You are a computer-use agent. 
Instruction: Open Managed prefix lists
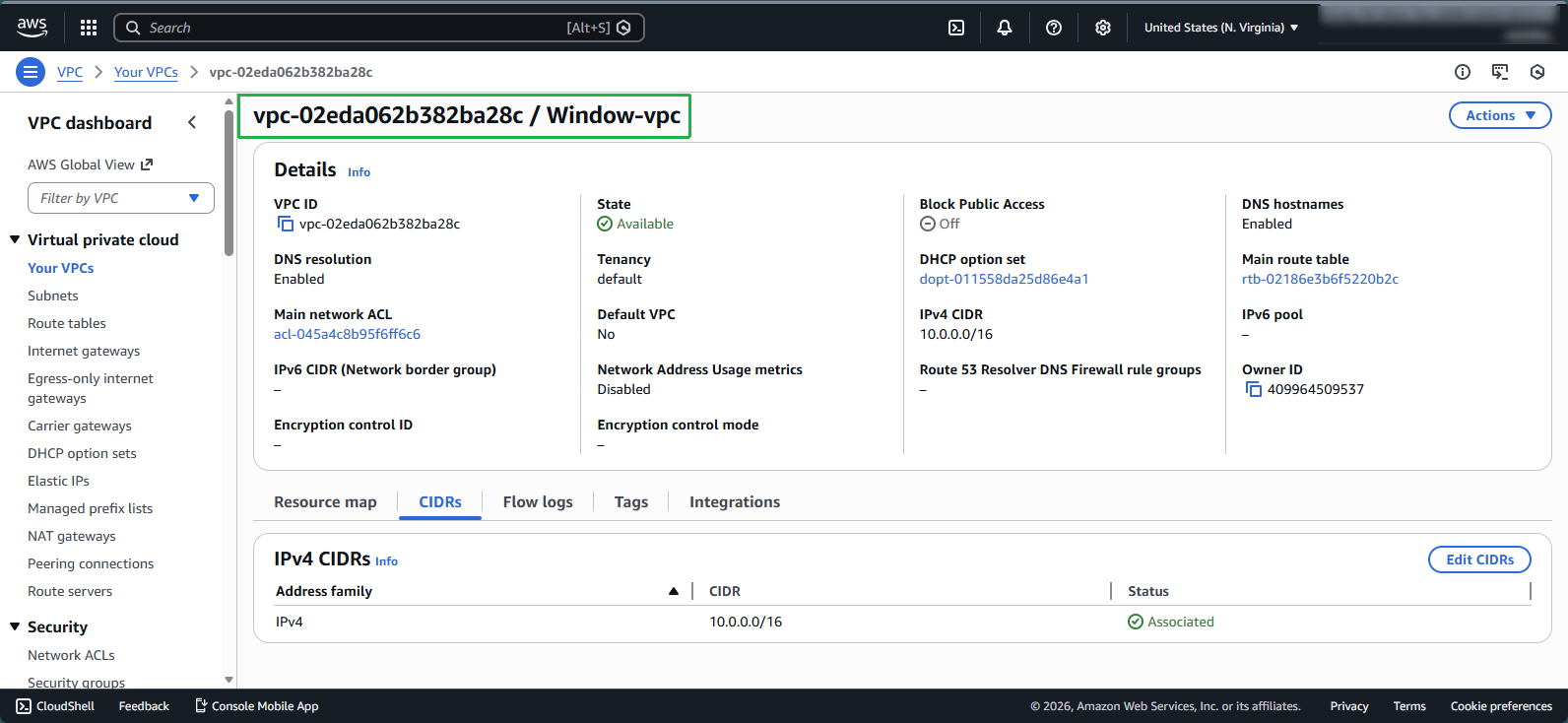(x=91, y=508)
